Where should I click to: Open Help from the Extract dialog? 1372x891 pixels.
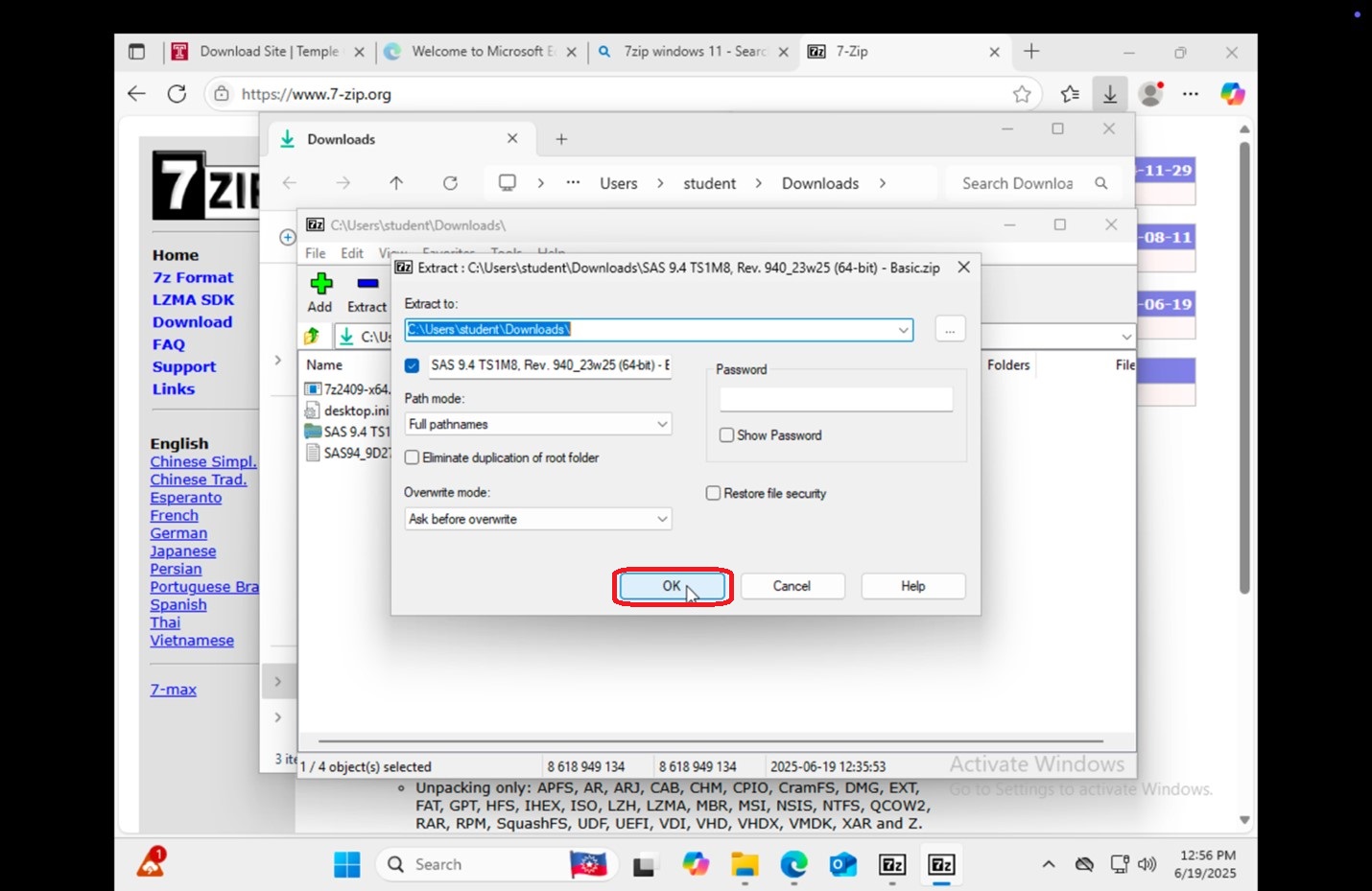point(912,586)
